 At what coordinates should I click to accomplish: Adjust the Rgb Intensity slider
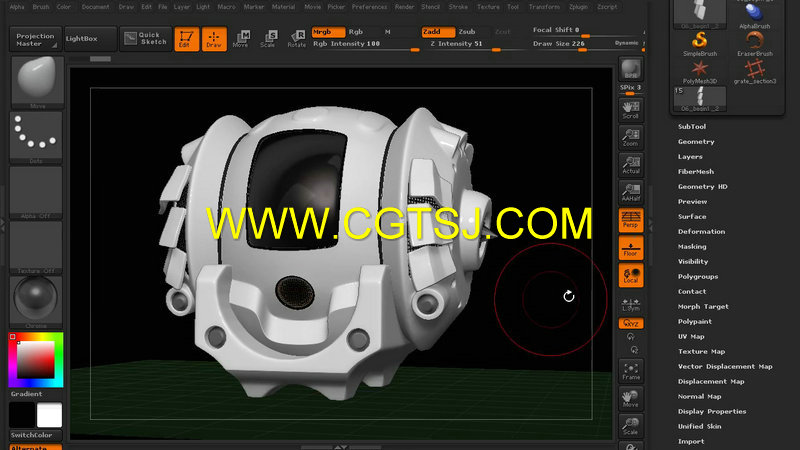coord(365,45)
